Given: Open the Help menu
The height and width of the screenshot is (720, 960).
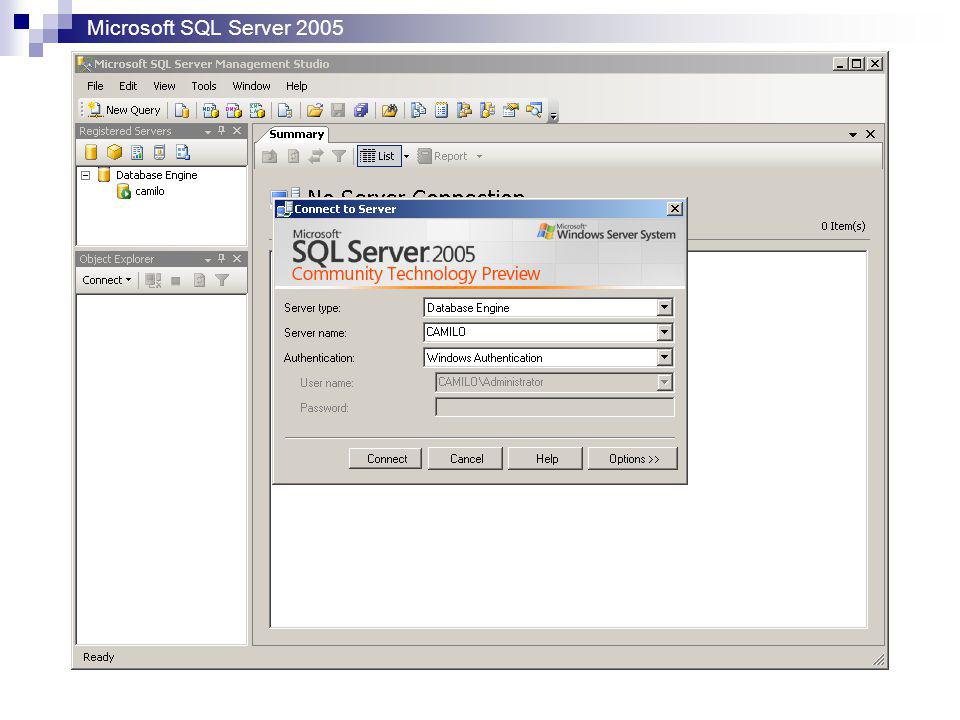Looking at the screenshot, I should (296, 86).
